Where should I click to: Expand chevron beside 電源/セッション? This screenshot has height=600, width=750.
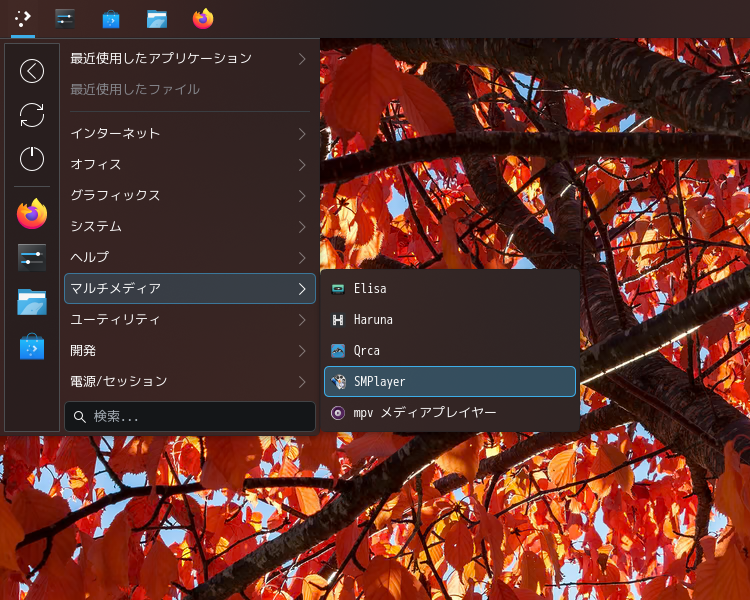[x=302, y=382]
